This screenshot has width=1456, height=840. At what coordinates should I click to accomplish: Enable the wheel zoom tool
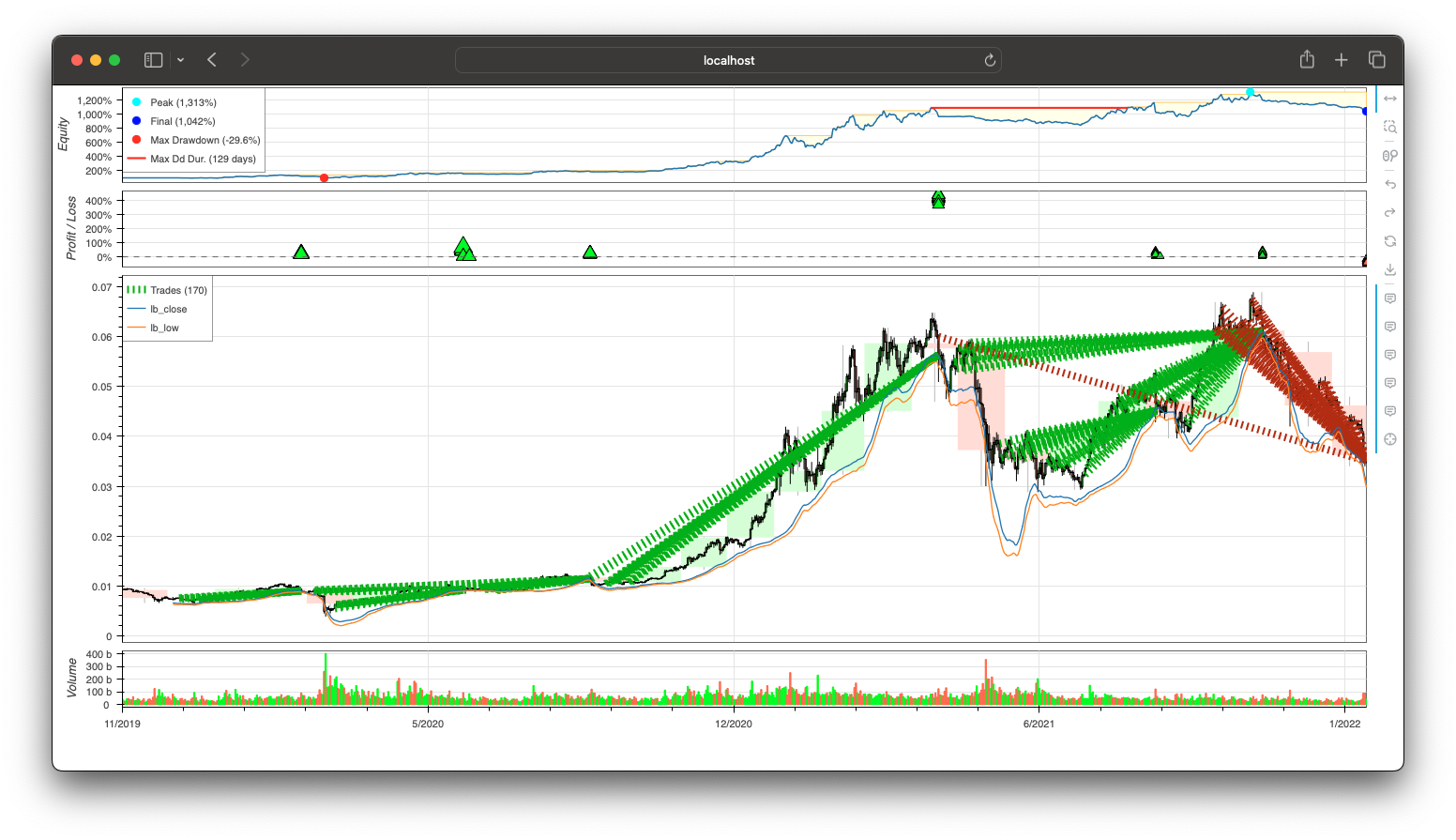tap(1390, 156)
